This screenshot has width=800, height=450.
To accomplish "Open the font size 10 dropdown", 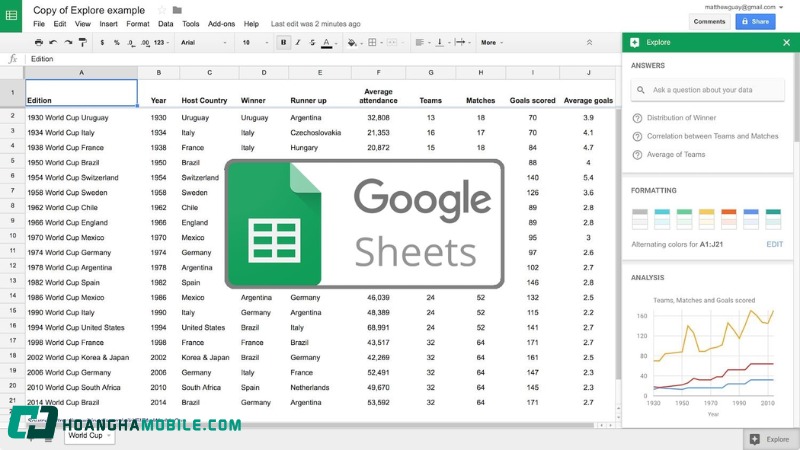I will pos(255,42).
